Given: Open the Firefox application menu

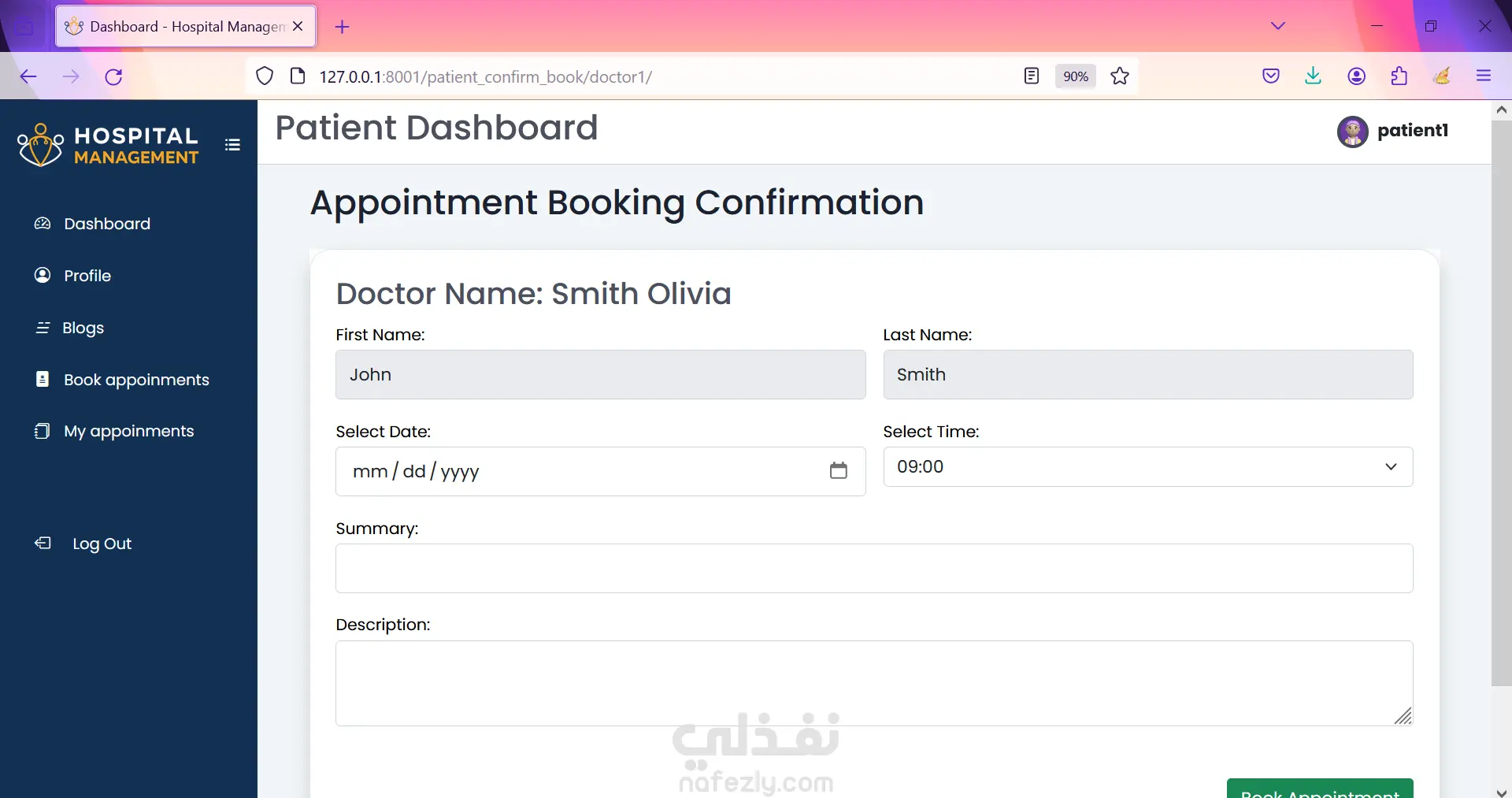Looking at the screenshot, I should [x=1484, y=76].
